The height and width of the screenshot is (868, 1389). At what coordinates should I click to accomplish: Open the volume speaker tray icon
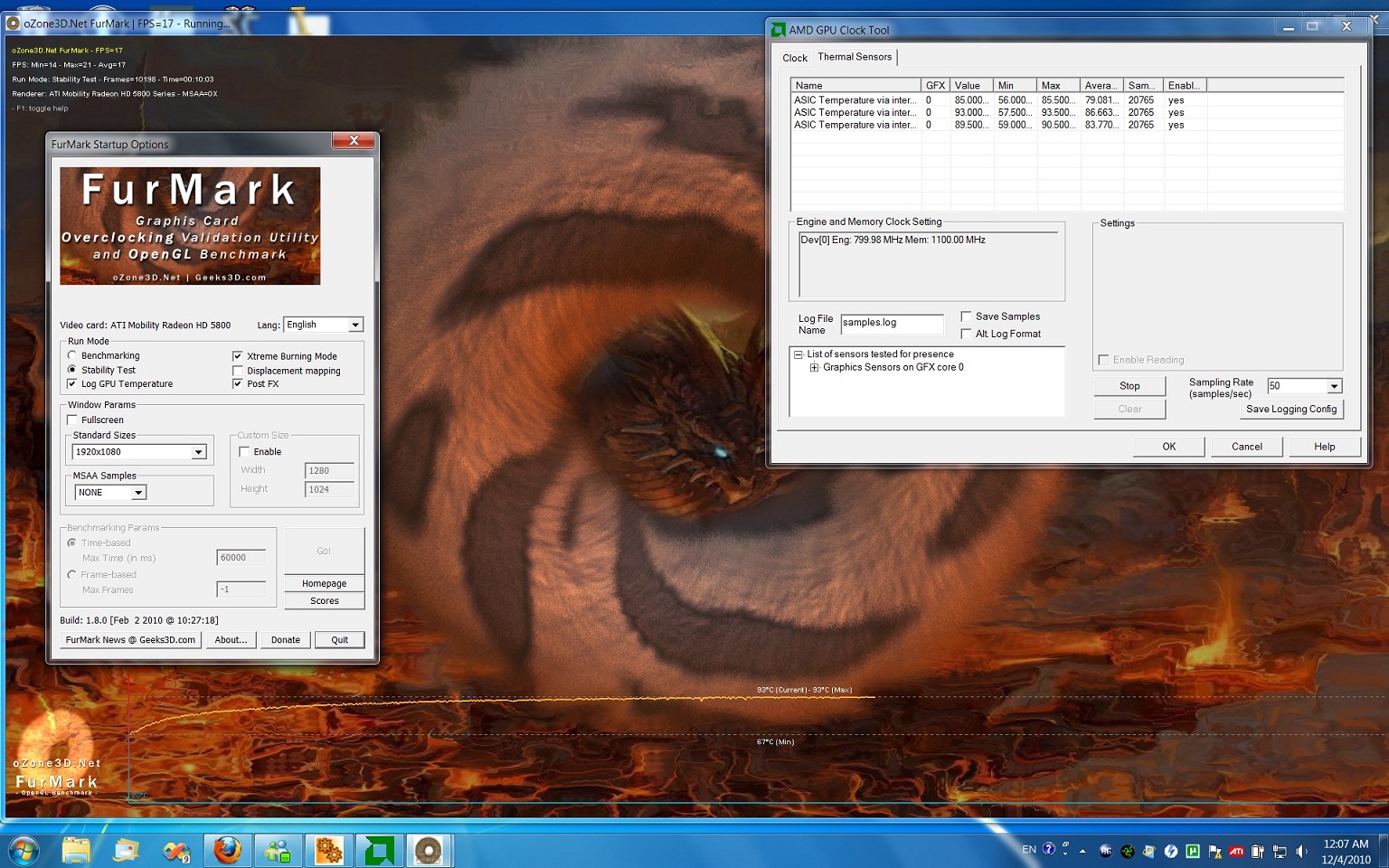coord(1301,851)
